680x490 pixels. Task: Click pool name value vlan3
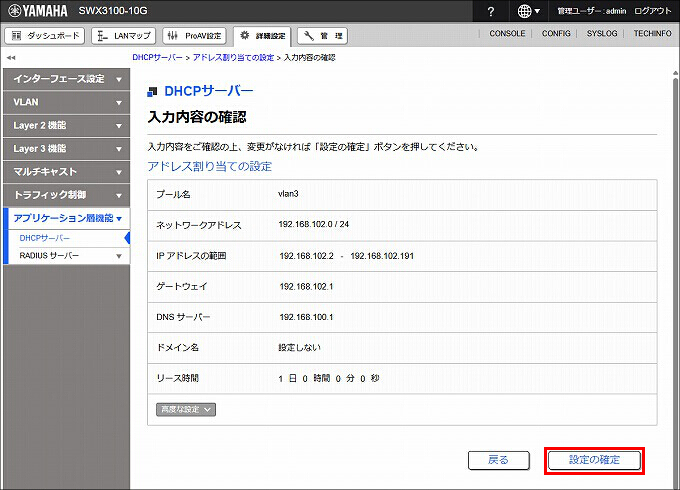[x=288, y=194]
